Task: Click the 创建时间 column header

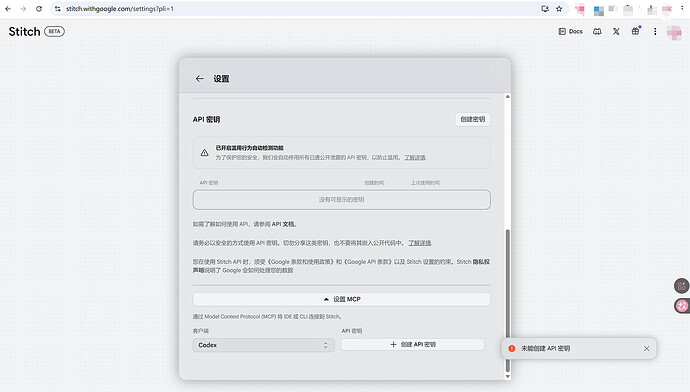Action: pos(374,183)
